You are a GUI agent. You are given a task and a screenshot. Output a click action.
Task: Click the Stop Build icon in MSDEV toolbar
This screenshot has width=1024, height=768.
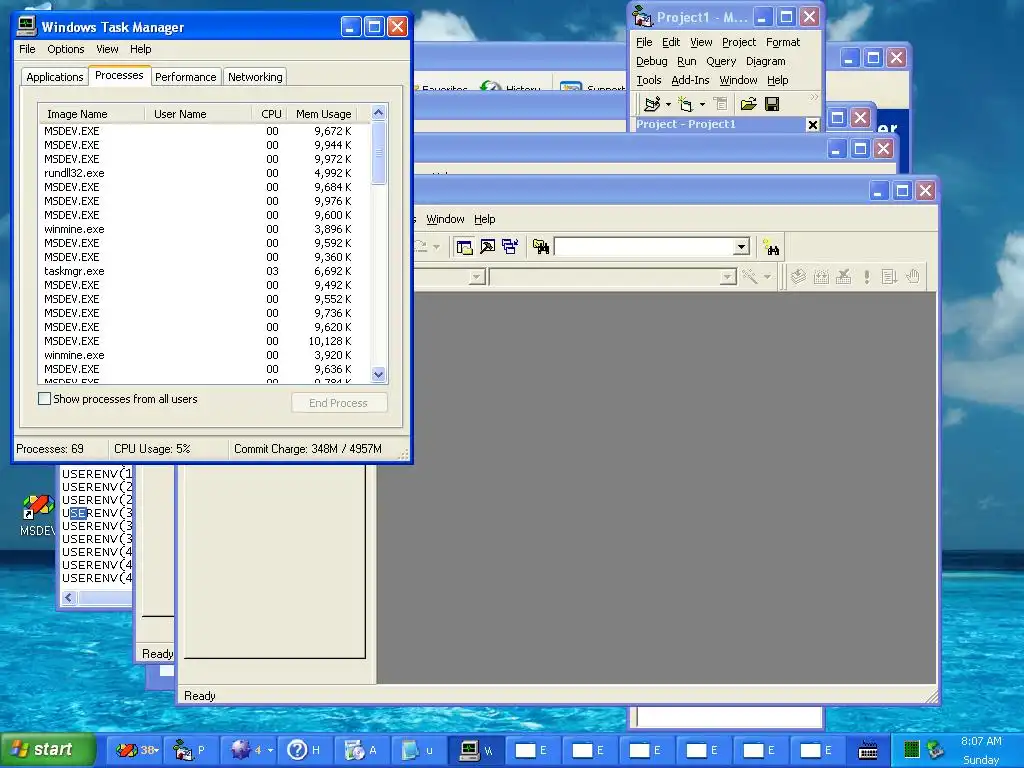pos(844,277)
